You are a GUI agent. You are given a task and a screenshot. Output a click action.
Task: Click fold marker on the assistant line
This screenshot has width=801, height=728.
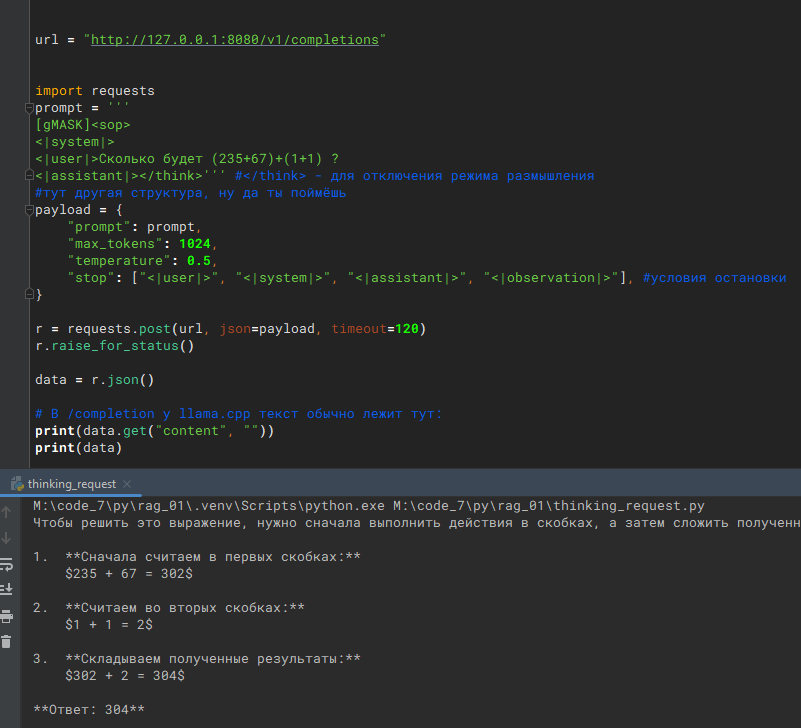29,176
